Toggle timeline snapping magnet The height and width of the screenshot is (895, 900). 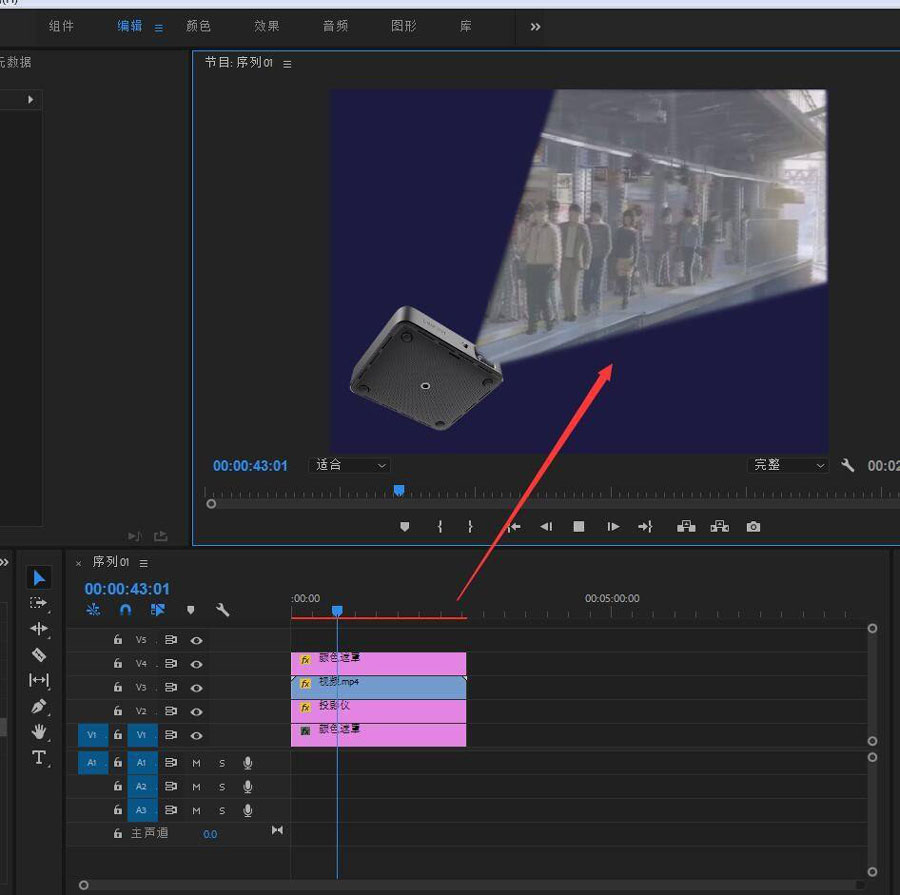(125, 610)
